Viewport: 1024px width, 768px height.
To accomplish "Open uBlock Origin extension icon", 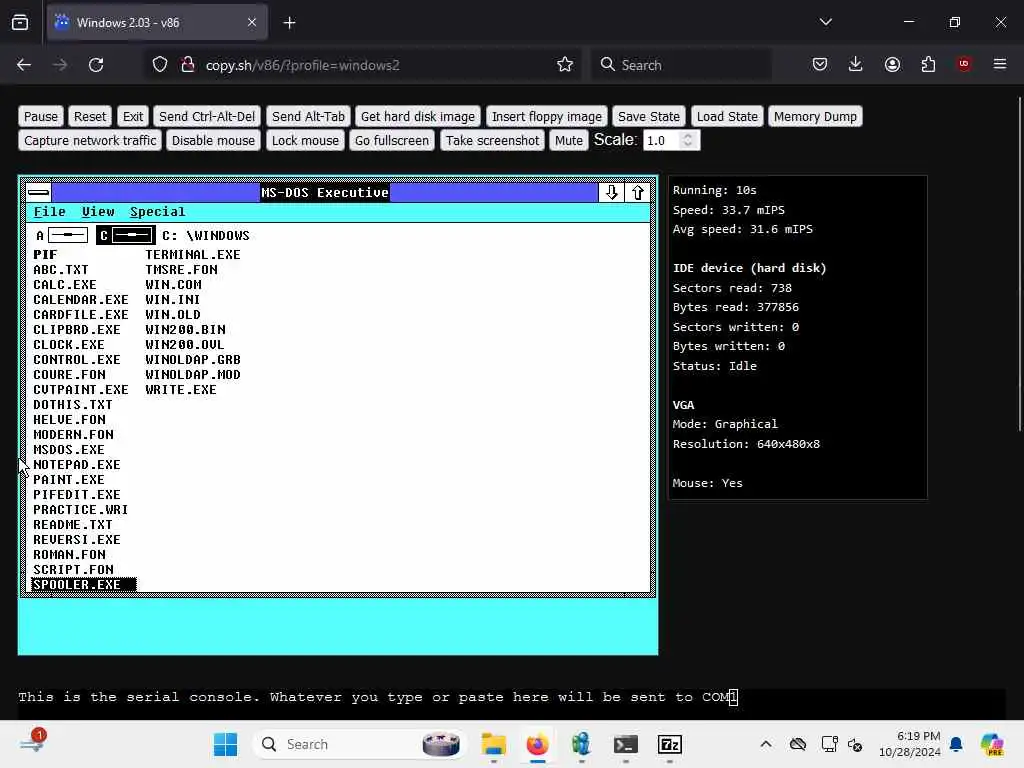I will coord(964,64).
